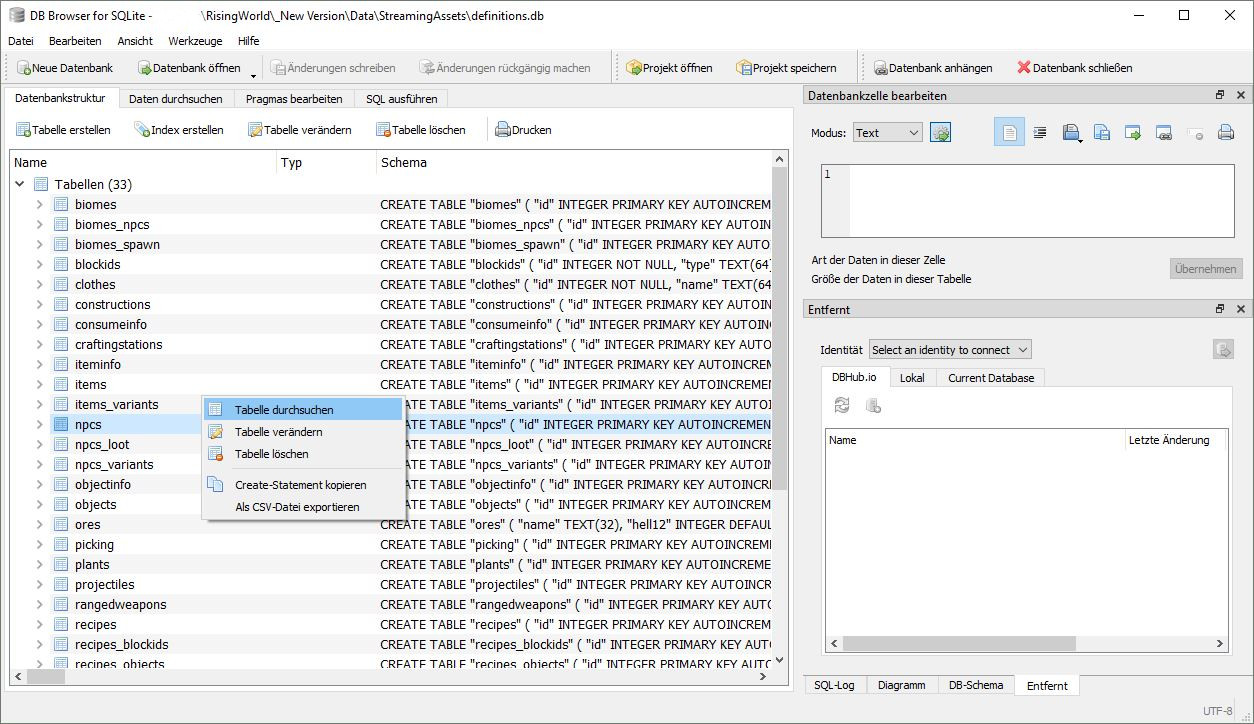Screen dimensions: 1254x724
Task: Select Tabelle verändern in context menu
Action: point(303,431)
